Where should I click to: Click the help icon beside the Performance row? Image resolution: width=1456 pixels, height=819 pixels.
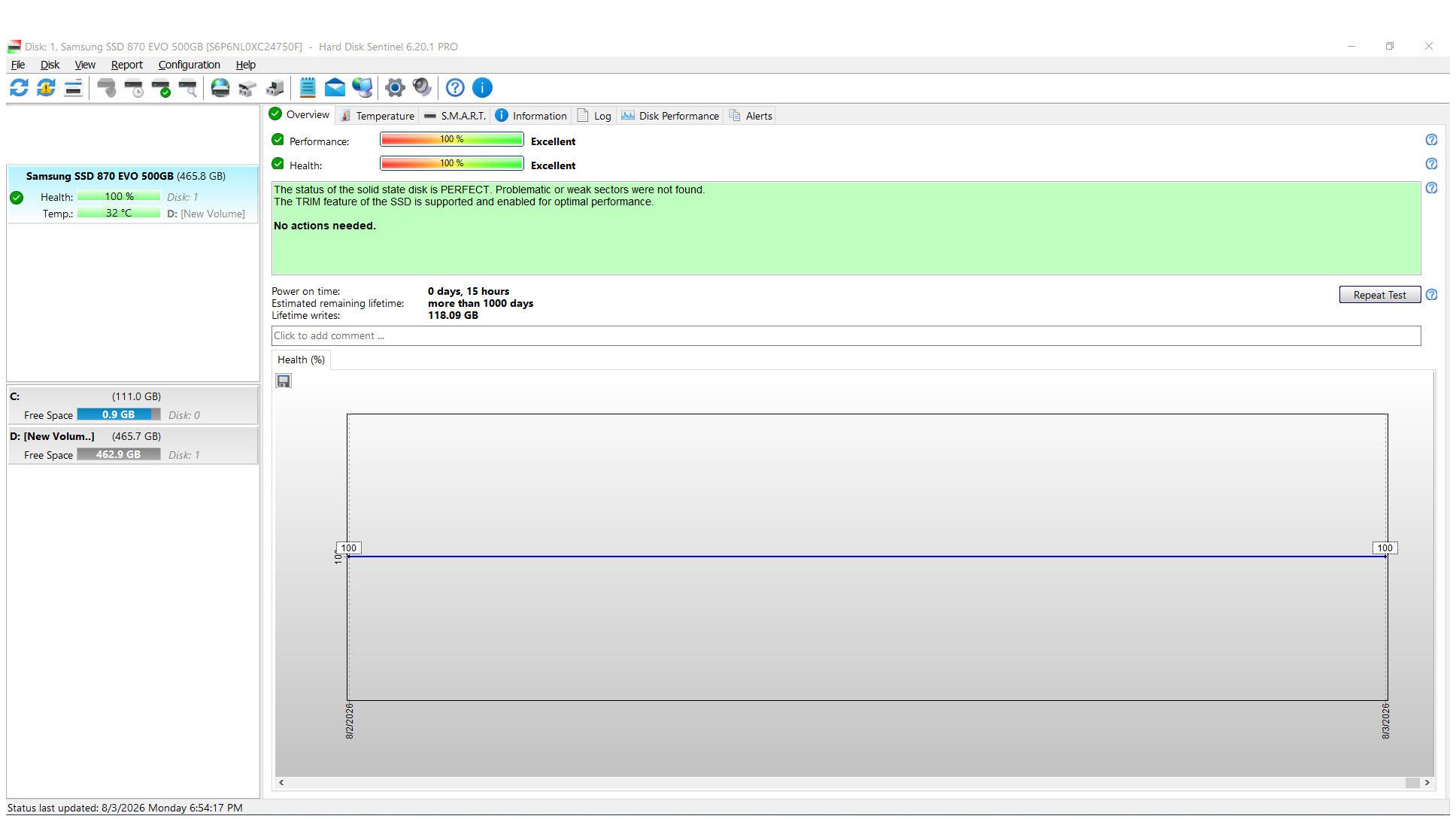(x=1431, y=140)
